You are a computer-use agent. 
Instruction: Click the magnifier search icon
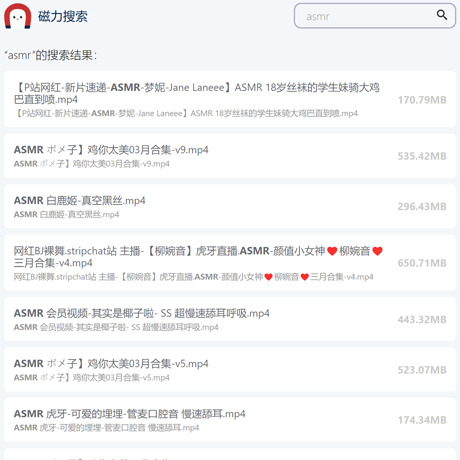[442, 15]
